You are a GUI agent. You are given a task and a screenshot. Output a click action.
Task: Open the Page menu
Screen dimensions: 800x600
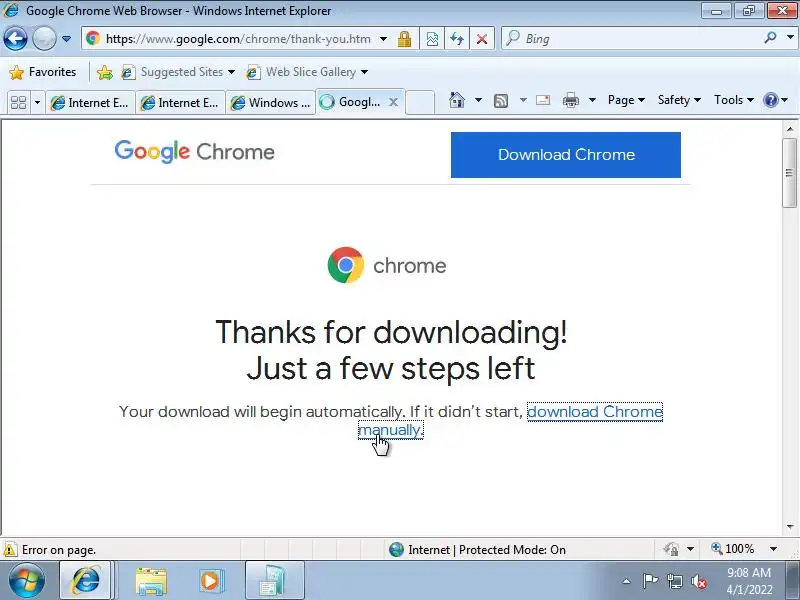click(627, 100)
